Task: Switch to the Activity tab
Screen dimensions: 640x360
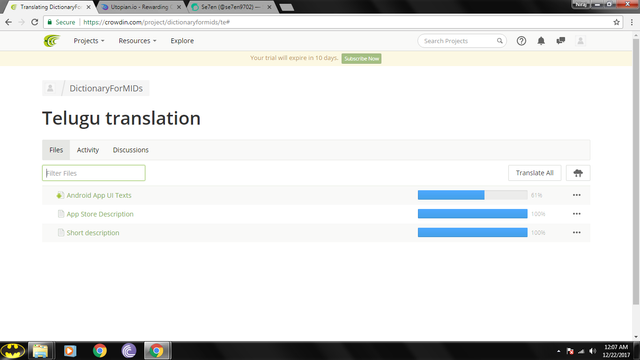Action: tap(88, 150)
